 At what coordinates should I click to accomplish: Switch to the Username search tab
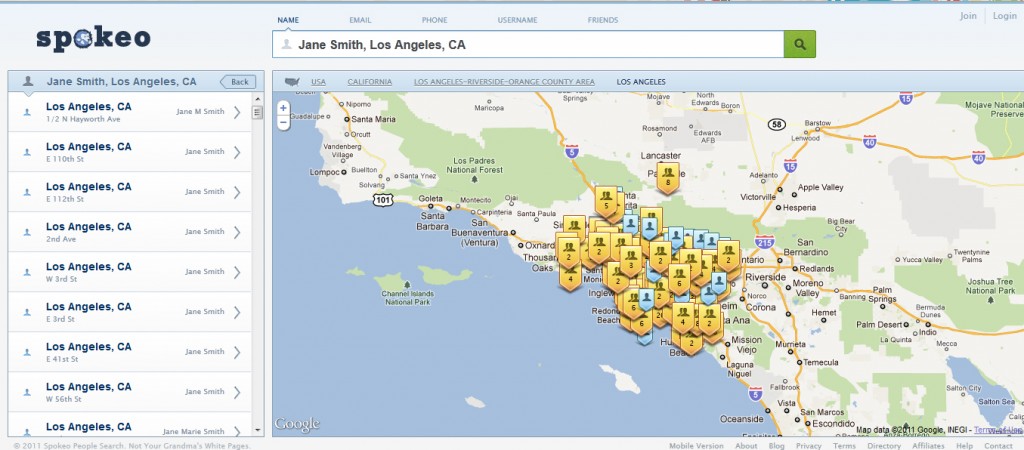[x=517, y=20]
